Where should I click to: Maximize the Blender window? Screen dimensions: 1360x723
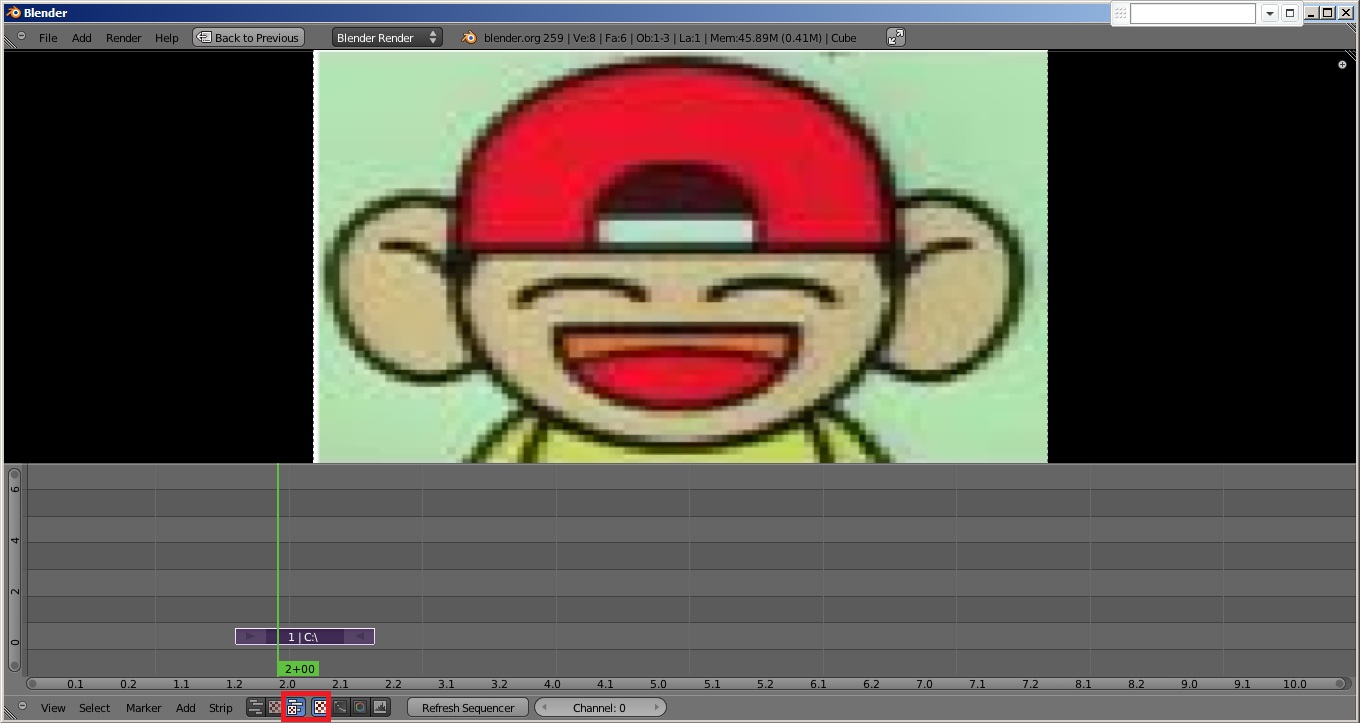1327,13
